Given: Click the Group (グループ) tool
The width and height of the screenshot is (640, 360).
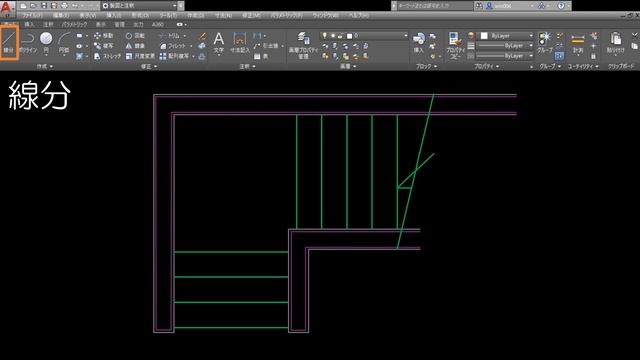Looking at the screenshot, I should pos(545,43).
